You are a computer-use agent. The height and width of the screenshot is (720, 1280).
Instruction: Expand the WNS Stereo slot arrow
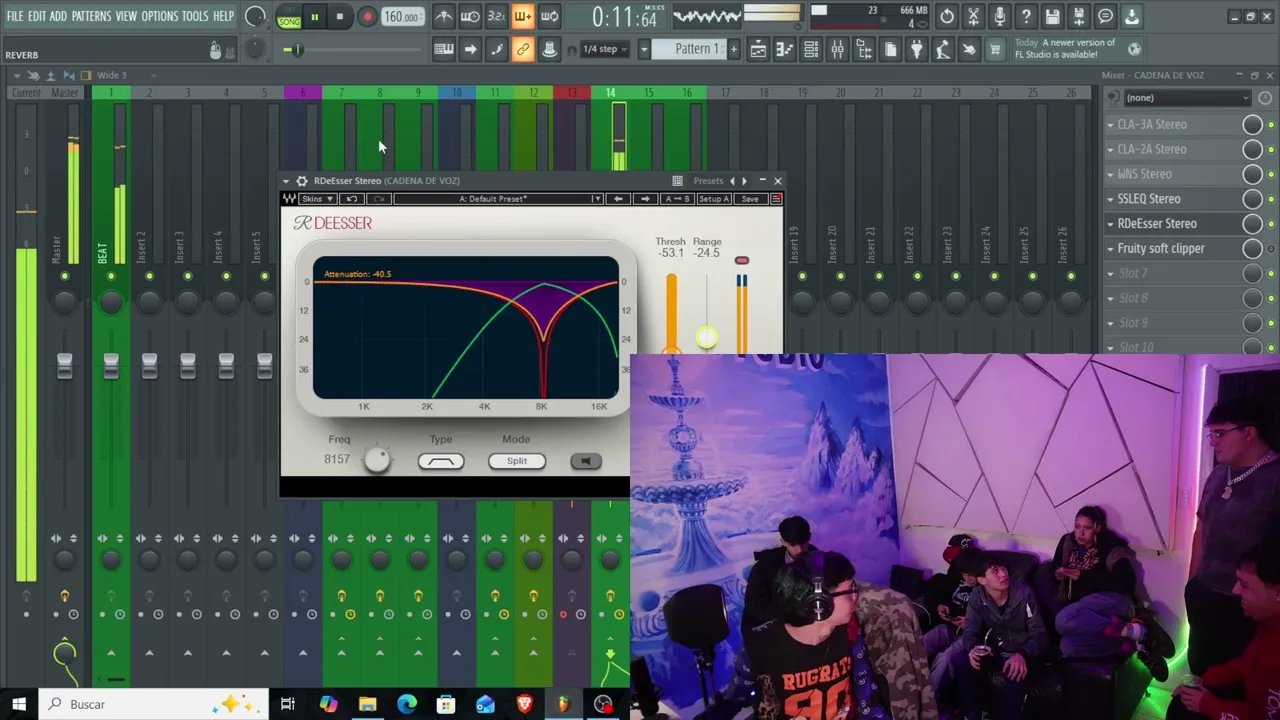tap(1110, 174)
